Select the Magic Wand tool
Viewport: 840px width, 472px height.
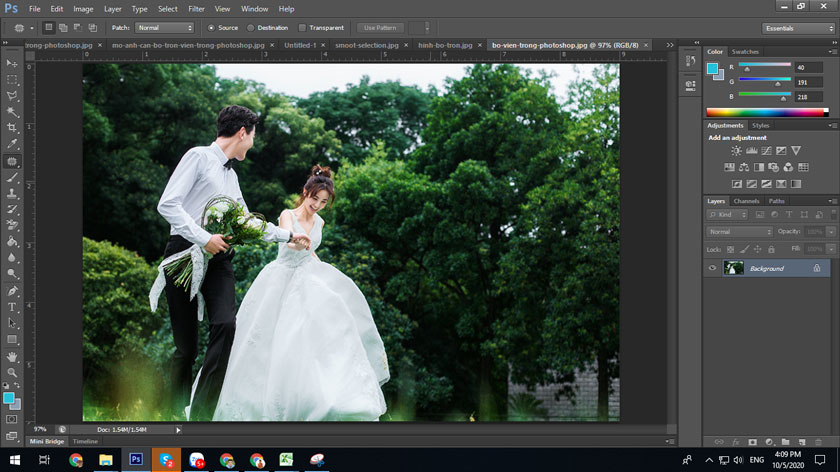12,112
